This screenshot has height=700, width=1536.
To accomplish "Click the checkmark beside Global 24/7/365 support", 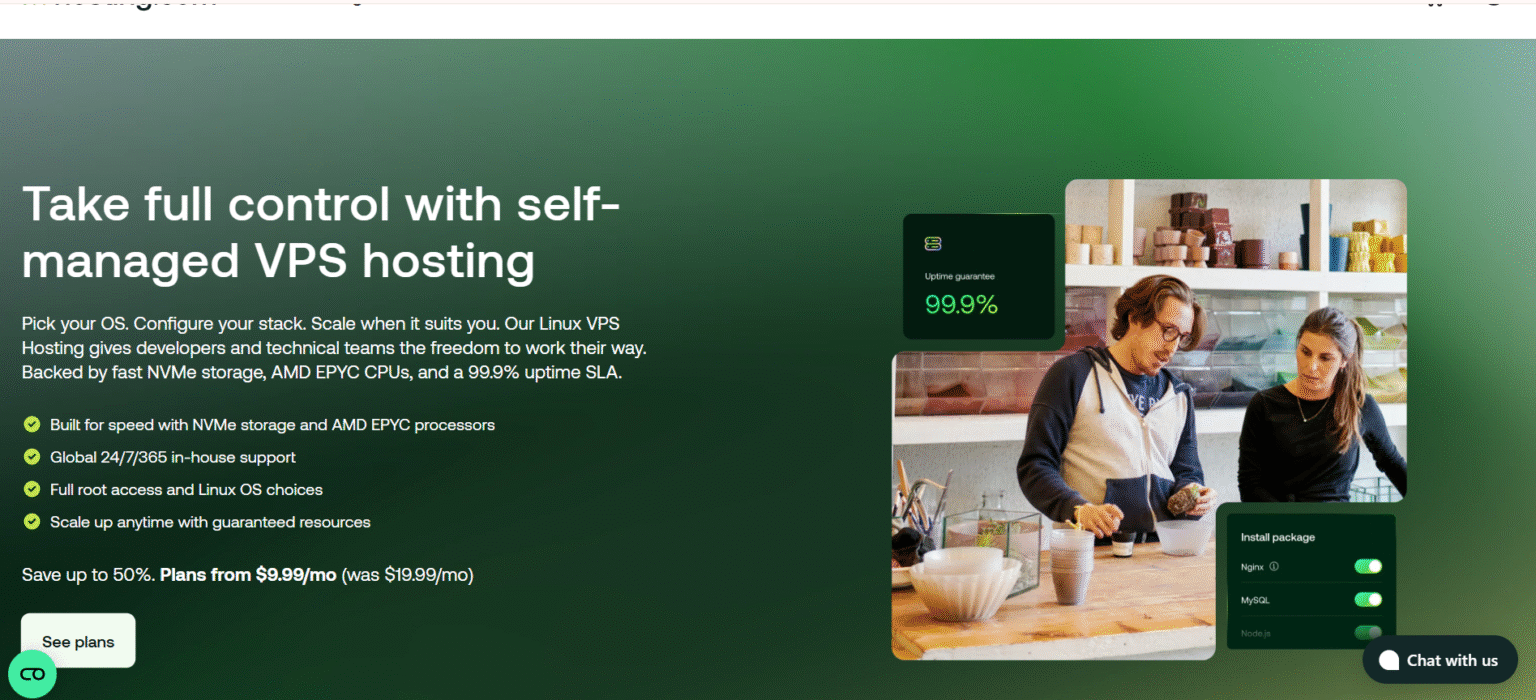I will [32, 457].
